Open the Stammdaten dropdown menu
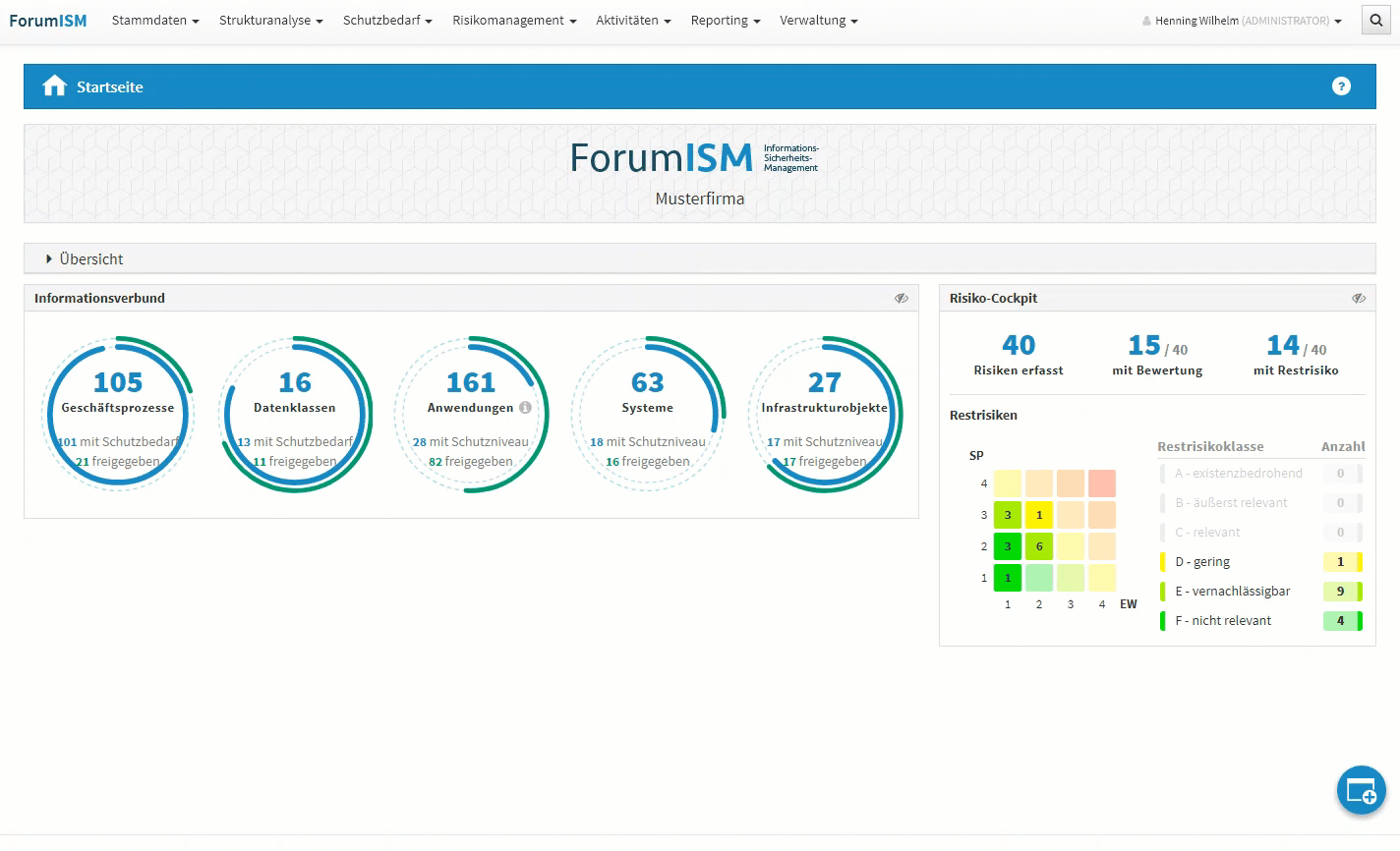Viewport: 1400px width, 851px height. pyautogui.click(x=155, y=21)
